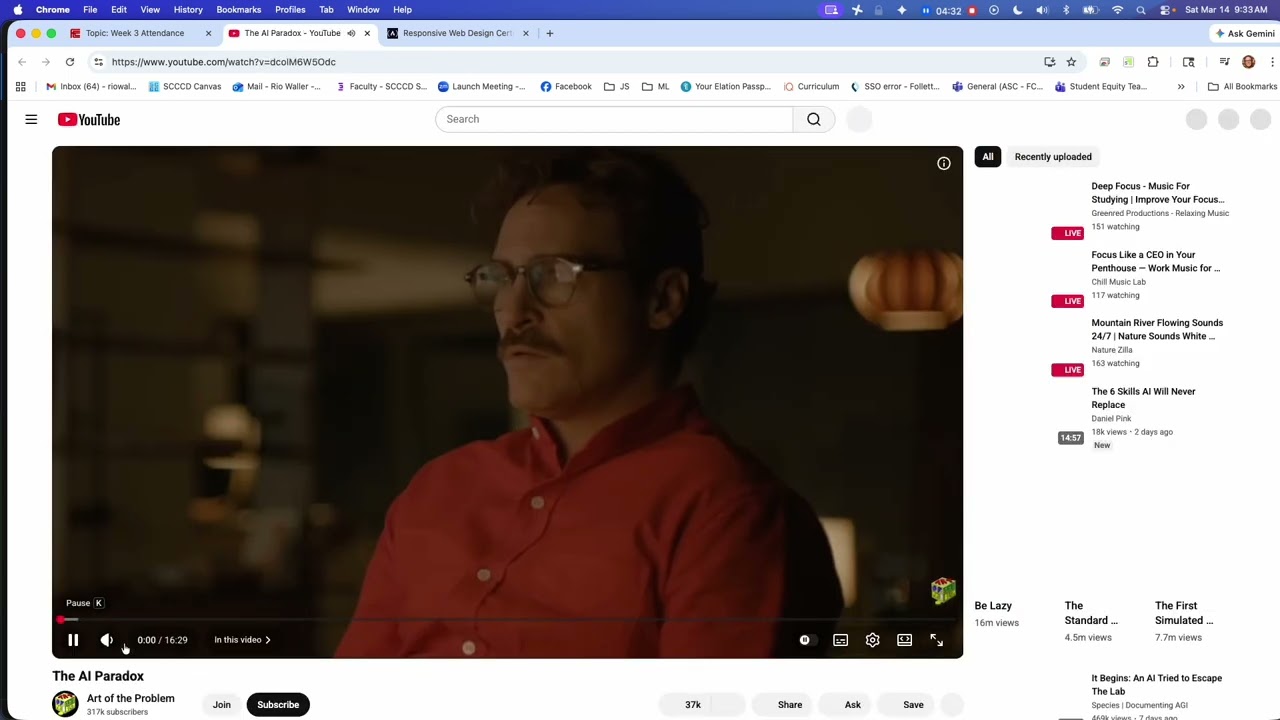The height and width of the screenshot is (720, 1280).
Task: Close the 'The AI Paradox - YouTube' tab
Action: [x=367, y=33]
